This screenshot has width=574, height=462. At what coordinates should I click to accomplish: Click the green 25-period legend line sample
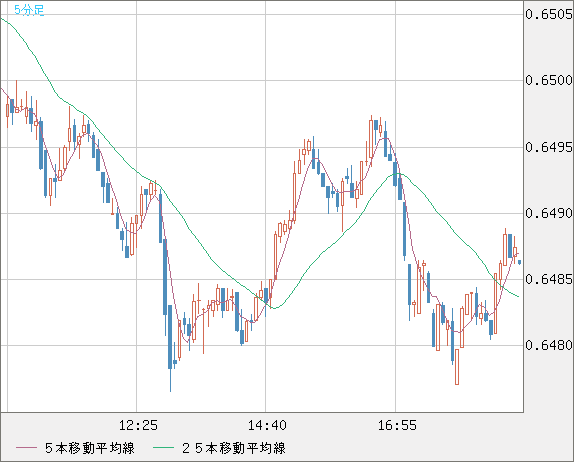(x=163, y=448)
